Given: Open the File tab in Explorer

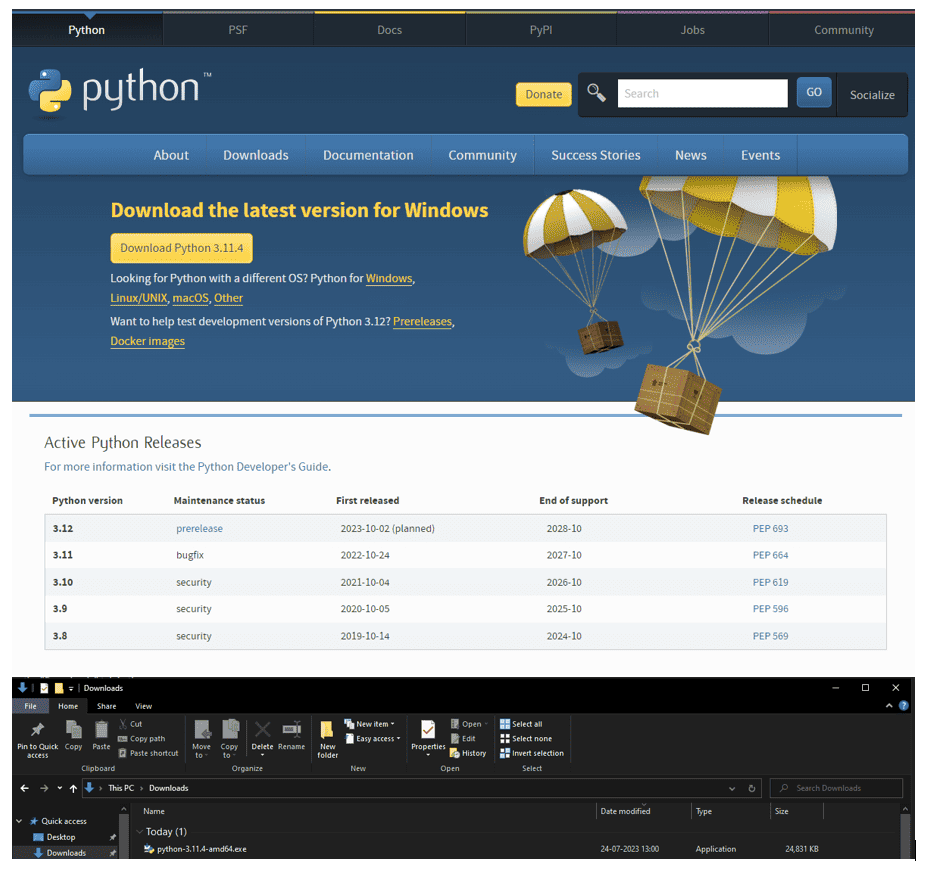Looking at the screenshot, I should pyautogui.click(x=30, y=706).
